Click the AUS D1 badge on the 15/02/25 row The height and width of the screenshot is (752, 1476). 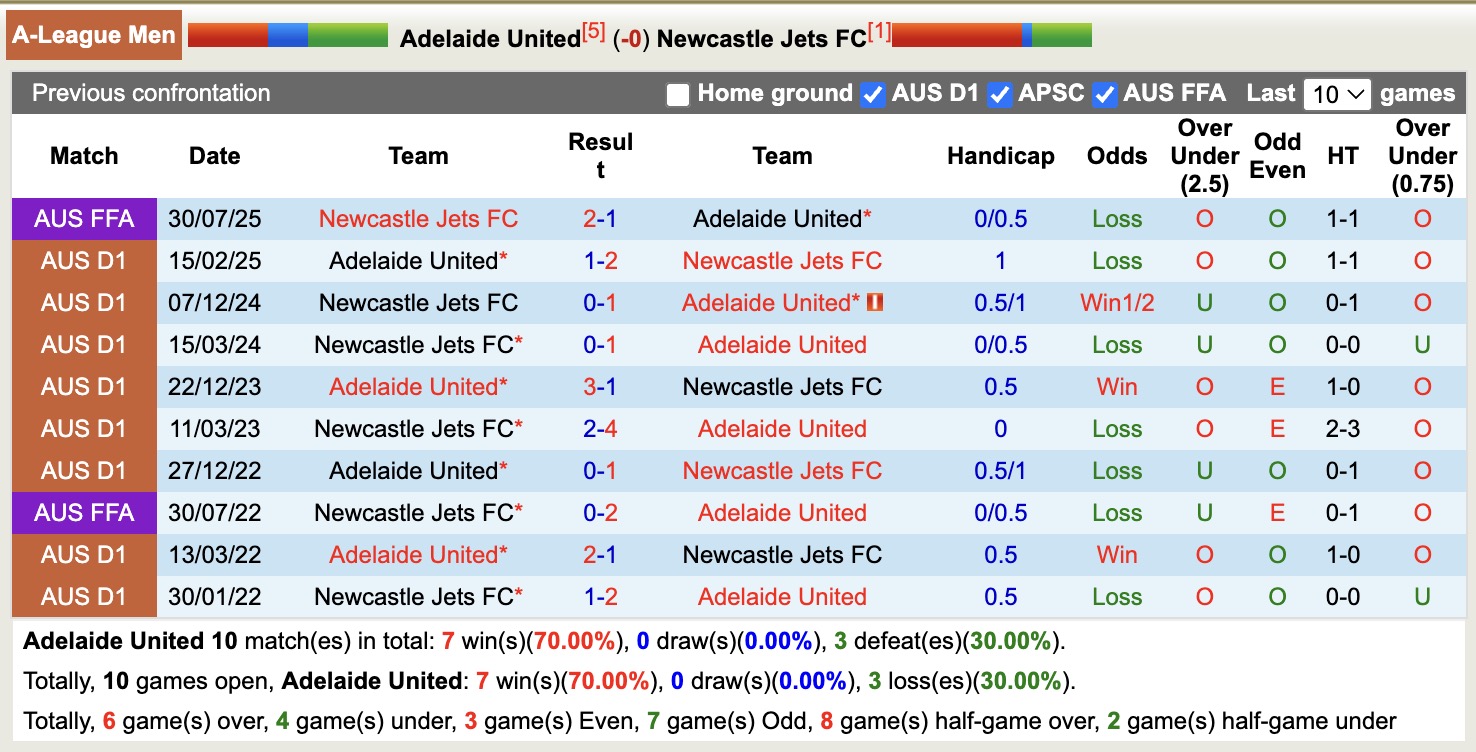(x=84, y=260)
